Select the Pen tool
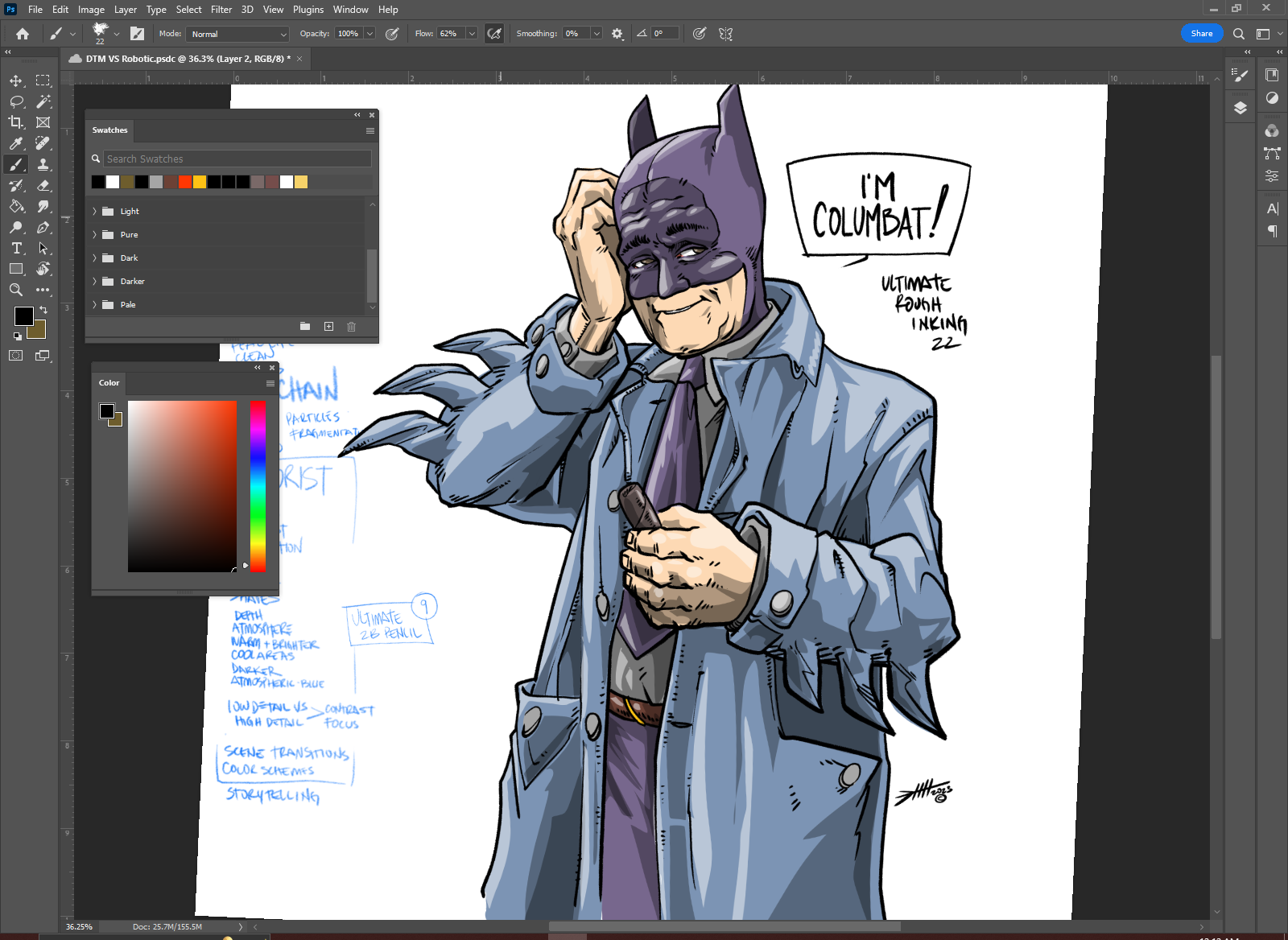 coord(43,227)
